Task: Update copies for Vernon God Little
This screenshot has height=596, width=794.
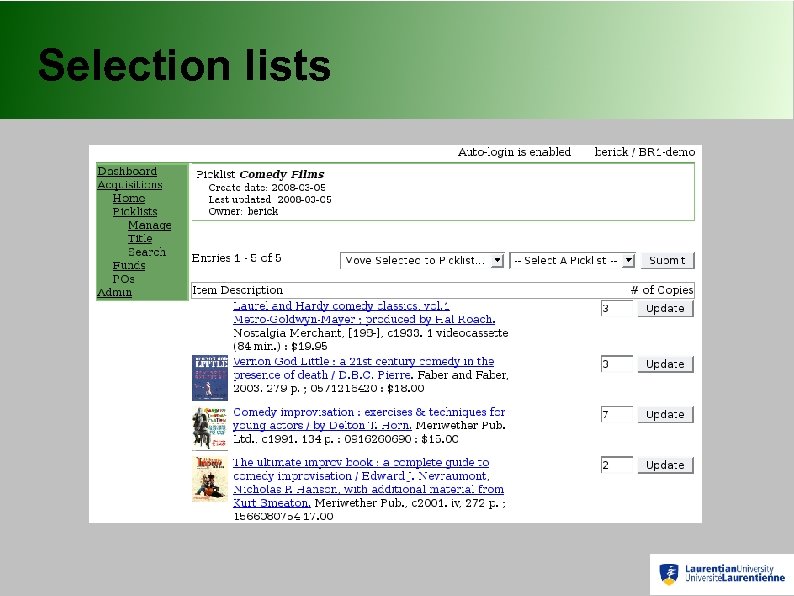Action: [x=665, y=364]
